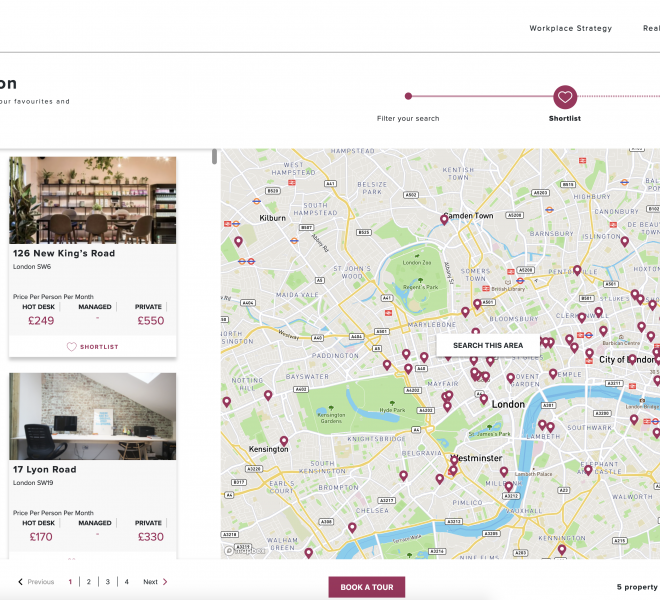Click the map pin near Temple

tap(553, 374)
